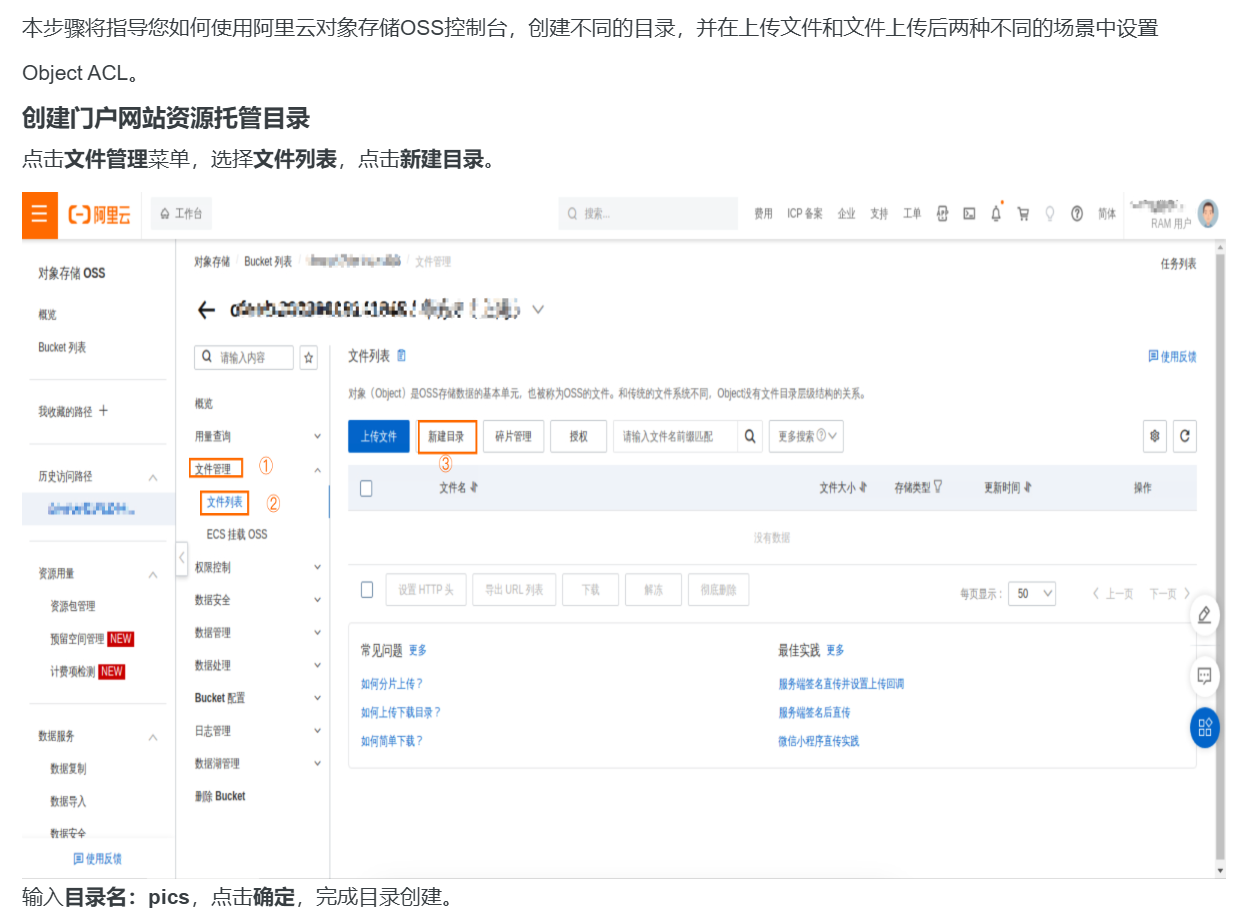The height and width of the screenshot is (920, 1257).
Task: Open the floating pencil edit icon
Action: pos(1204,615)
